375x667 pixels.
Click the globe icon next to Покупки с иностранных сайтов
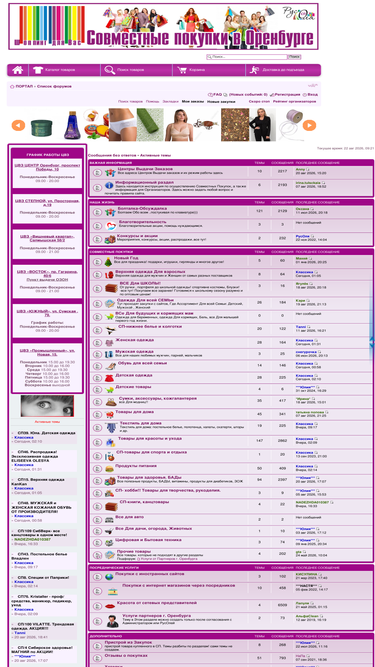(109, 577)
